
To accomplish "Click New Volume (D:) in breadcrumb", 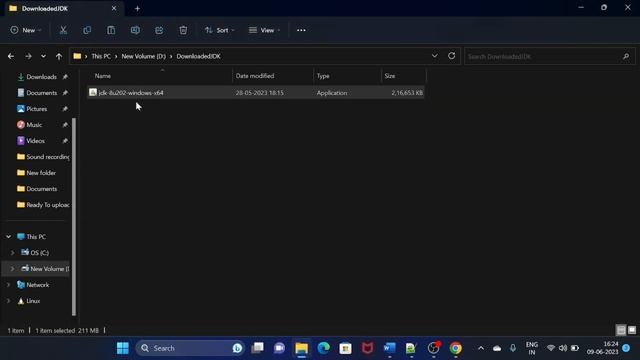I will coord(144,56).
